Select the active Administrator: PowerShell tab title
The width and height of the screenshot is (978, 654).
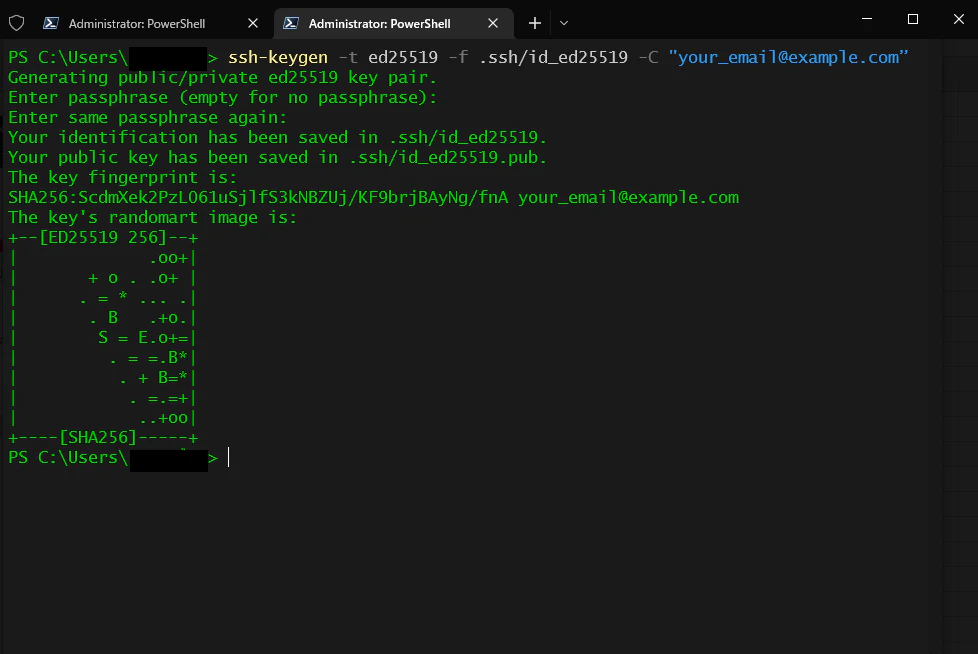(x=379, y=24)
